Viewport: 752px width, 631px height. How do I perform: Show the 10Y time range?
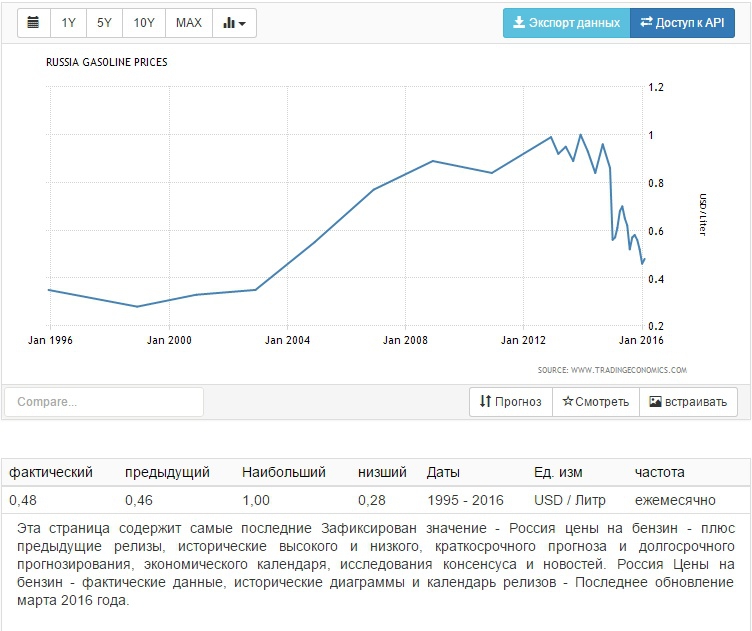click(x=144, y=23)
